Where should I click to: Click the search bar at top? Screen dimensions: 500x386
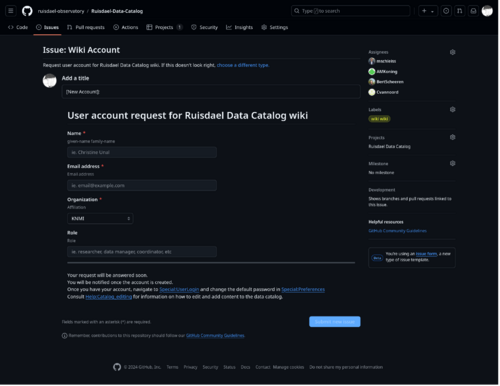click(x=351, y=11)
